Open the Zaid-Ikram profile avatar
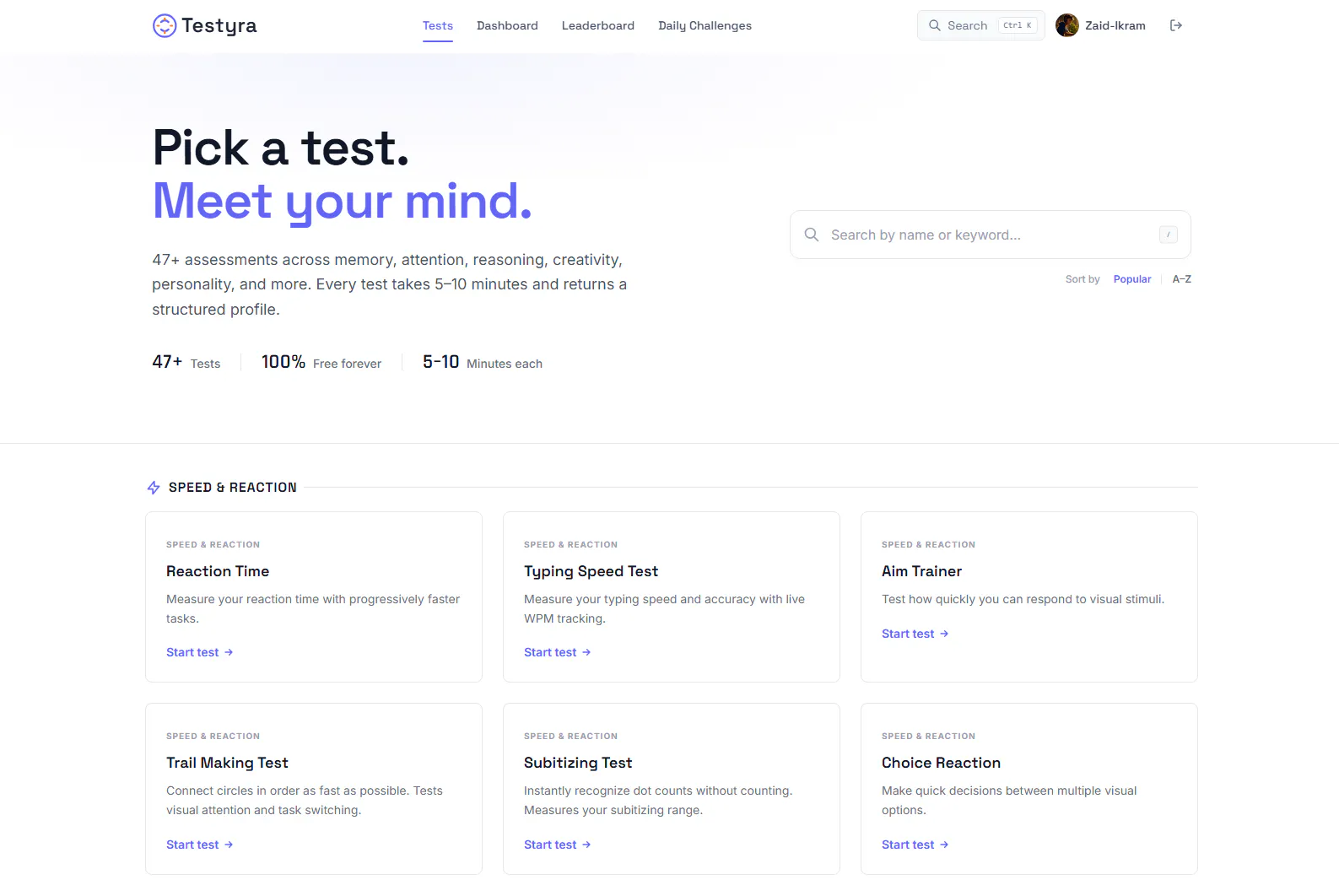The width and height of the screenshot is (1339, 896). 1067,25
